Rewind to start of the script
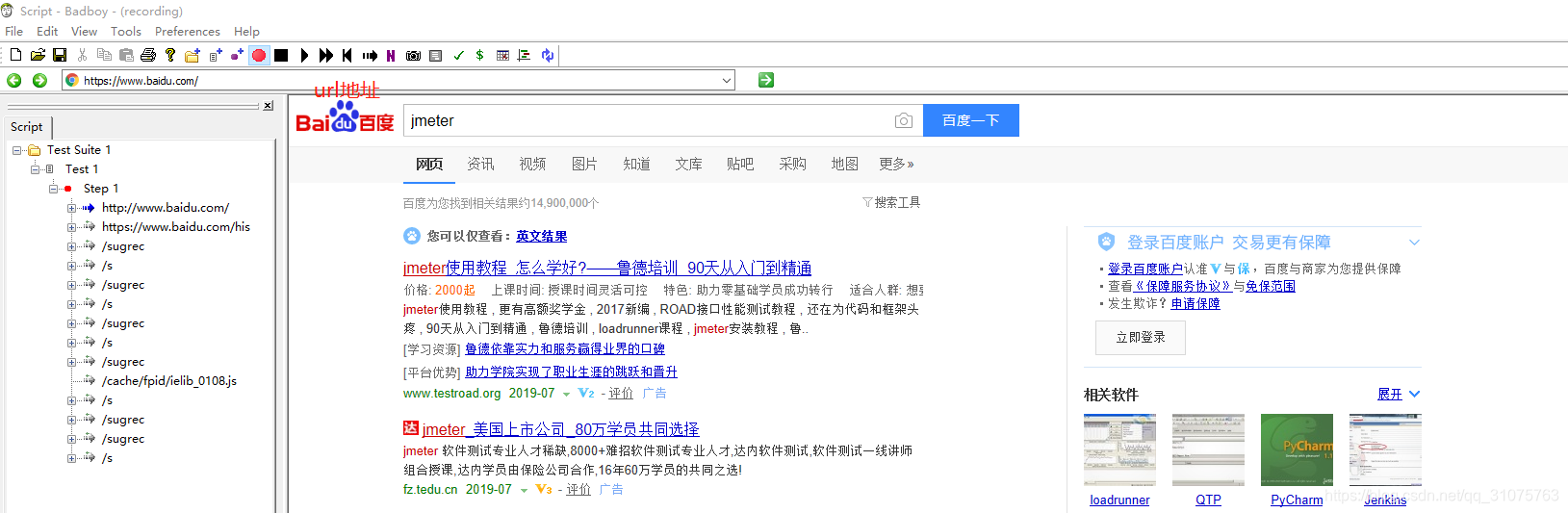 (347, 55)
